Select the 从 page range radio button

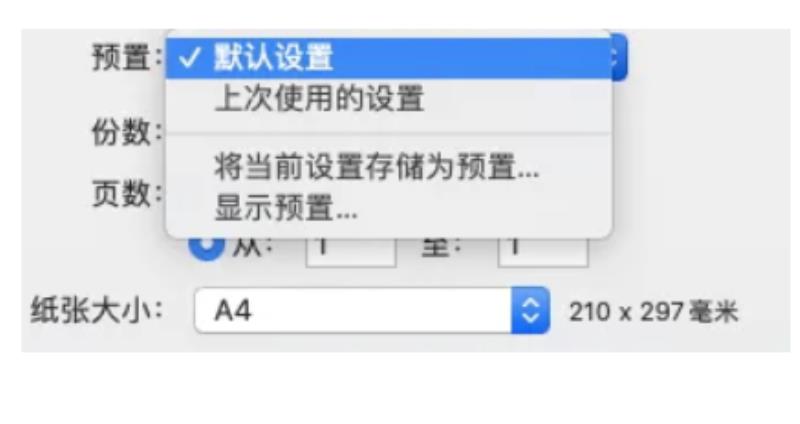click(206, 248)
